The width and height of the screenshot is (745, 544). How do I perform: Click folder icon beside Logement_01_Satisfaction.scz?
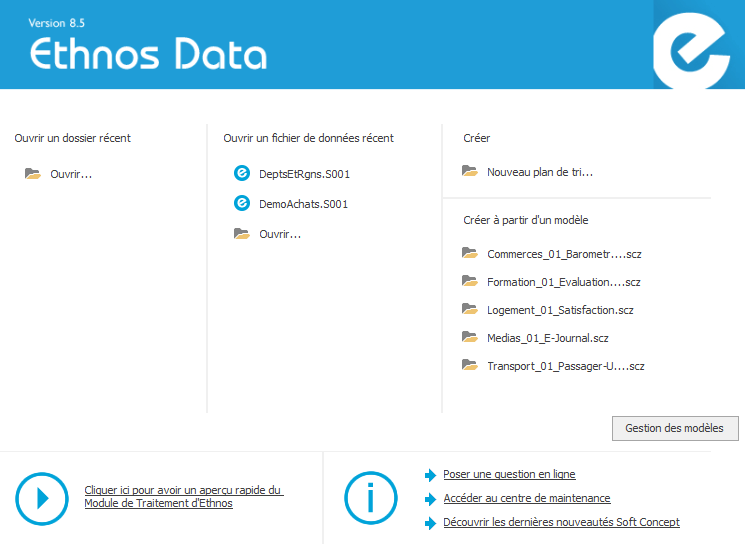click(470, 309)
